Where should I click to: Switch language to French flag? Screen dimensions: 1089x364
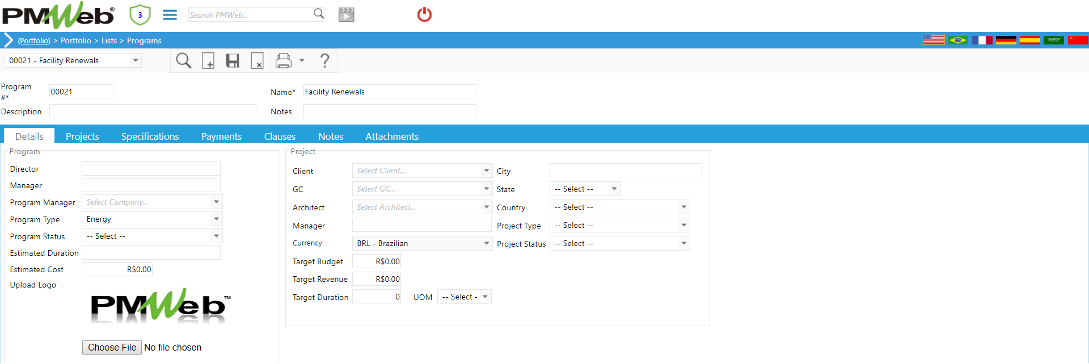[982, 40]
